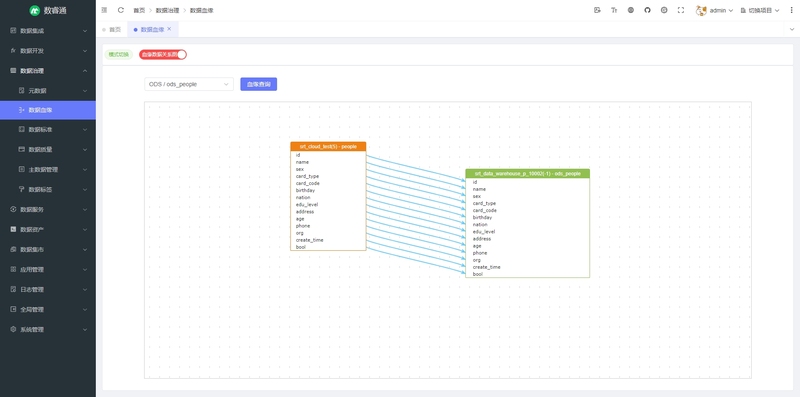The image size is (800, 397).
Task: Close the 数据血缘 tab
Action: click(x=169, y=29)
